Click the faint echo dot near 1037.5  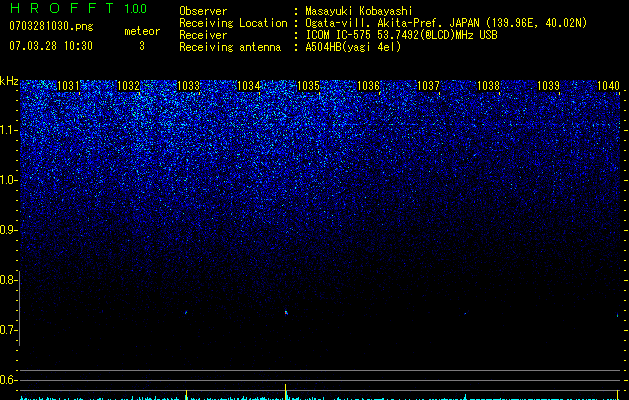[x=465, y=313]
